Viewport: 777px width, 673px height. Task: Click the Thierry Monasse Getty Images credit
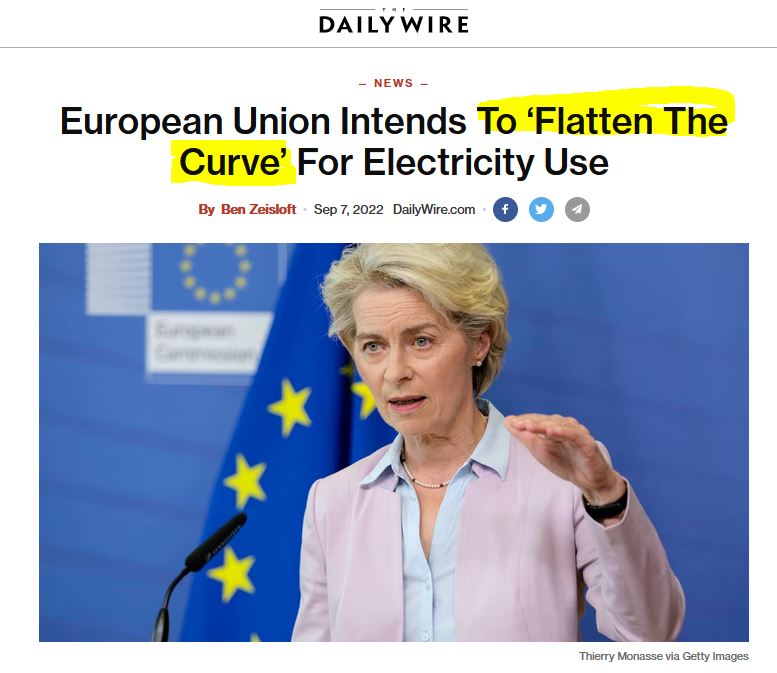664,656
